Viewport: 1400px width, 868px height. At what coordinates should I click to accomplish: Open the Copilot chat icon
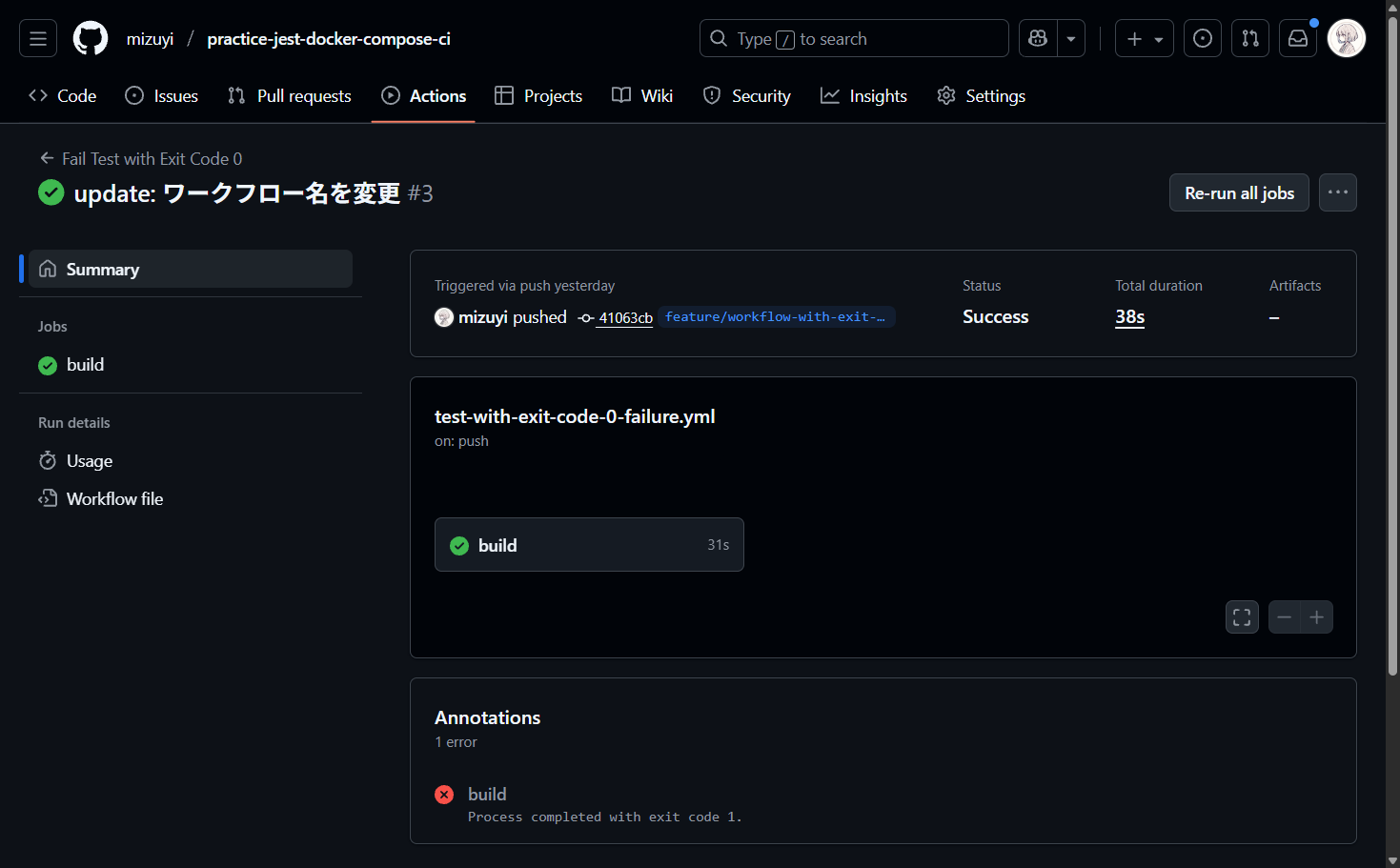1038,39
